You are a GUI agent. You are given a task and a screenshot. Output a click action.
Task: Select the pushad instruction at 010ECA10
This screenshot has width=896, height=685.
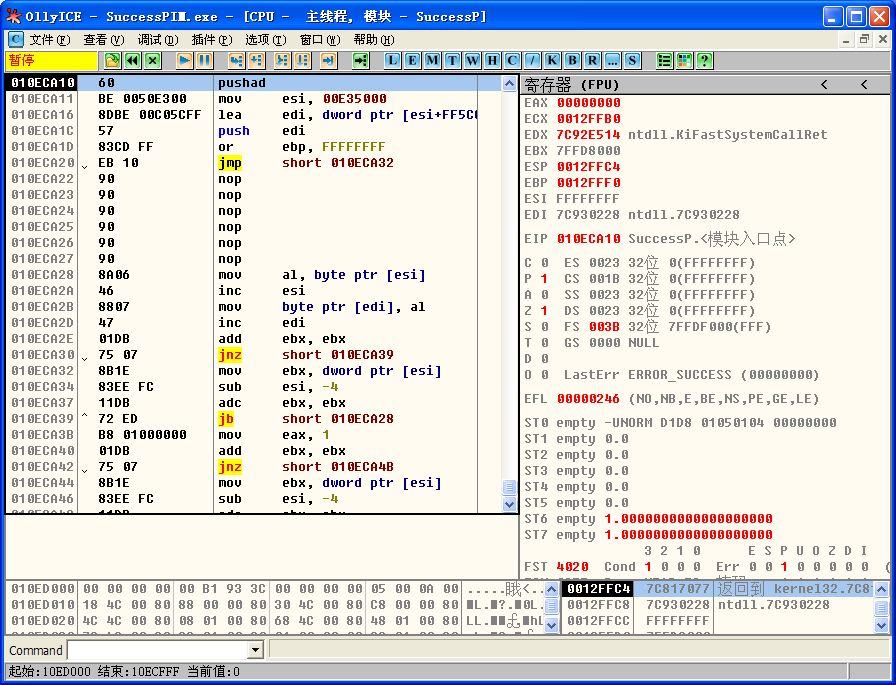pyautogui.click(x=242, y=83)
